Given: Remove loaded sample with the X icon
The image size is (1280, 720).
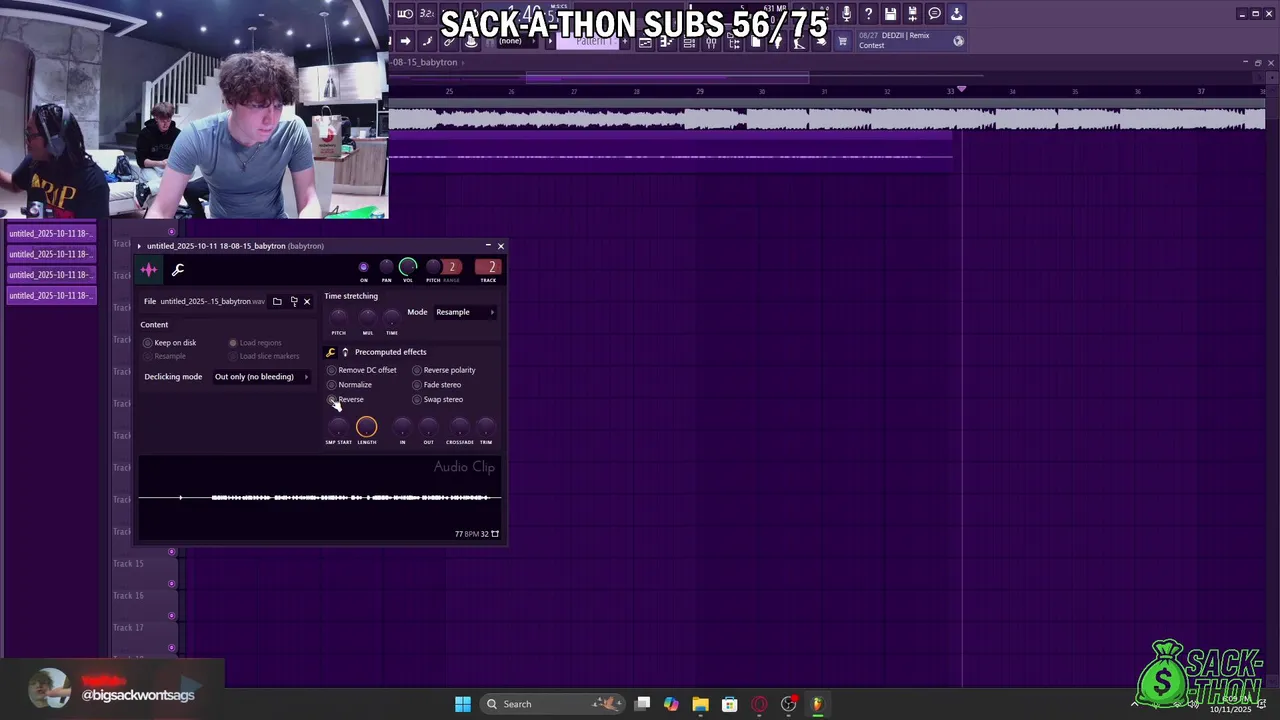Looking at the screenshot, I should (x=307, y=301).
